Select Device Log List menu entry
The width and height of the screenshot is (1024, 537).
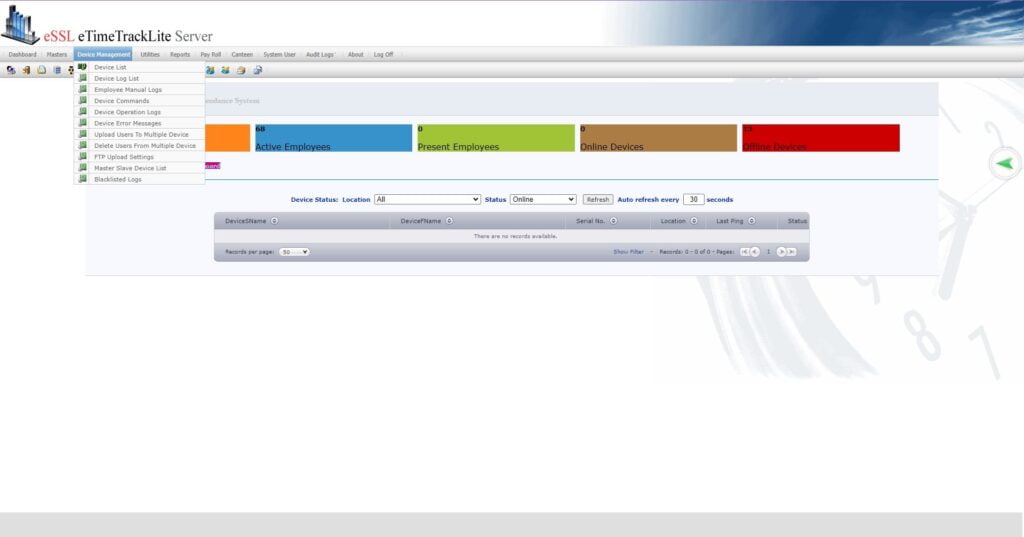140,78
